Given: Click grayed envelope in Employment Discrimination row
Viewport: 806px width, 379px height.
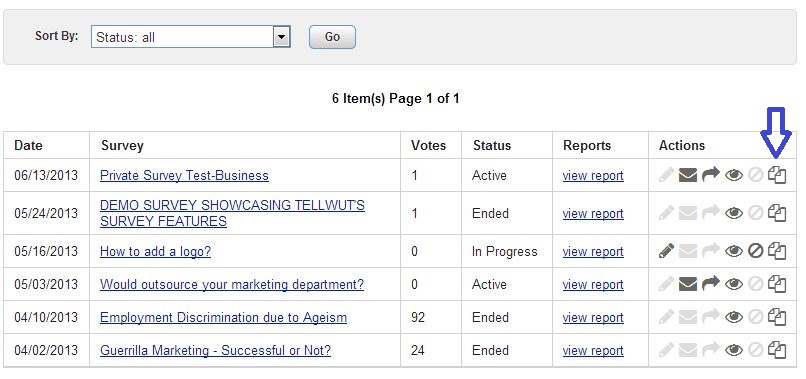Looking at the screenshot, I should pos(688,317).
